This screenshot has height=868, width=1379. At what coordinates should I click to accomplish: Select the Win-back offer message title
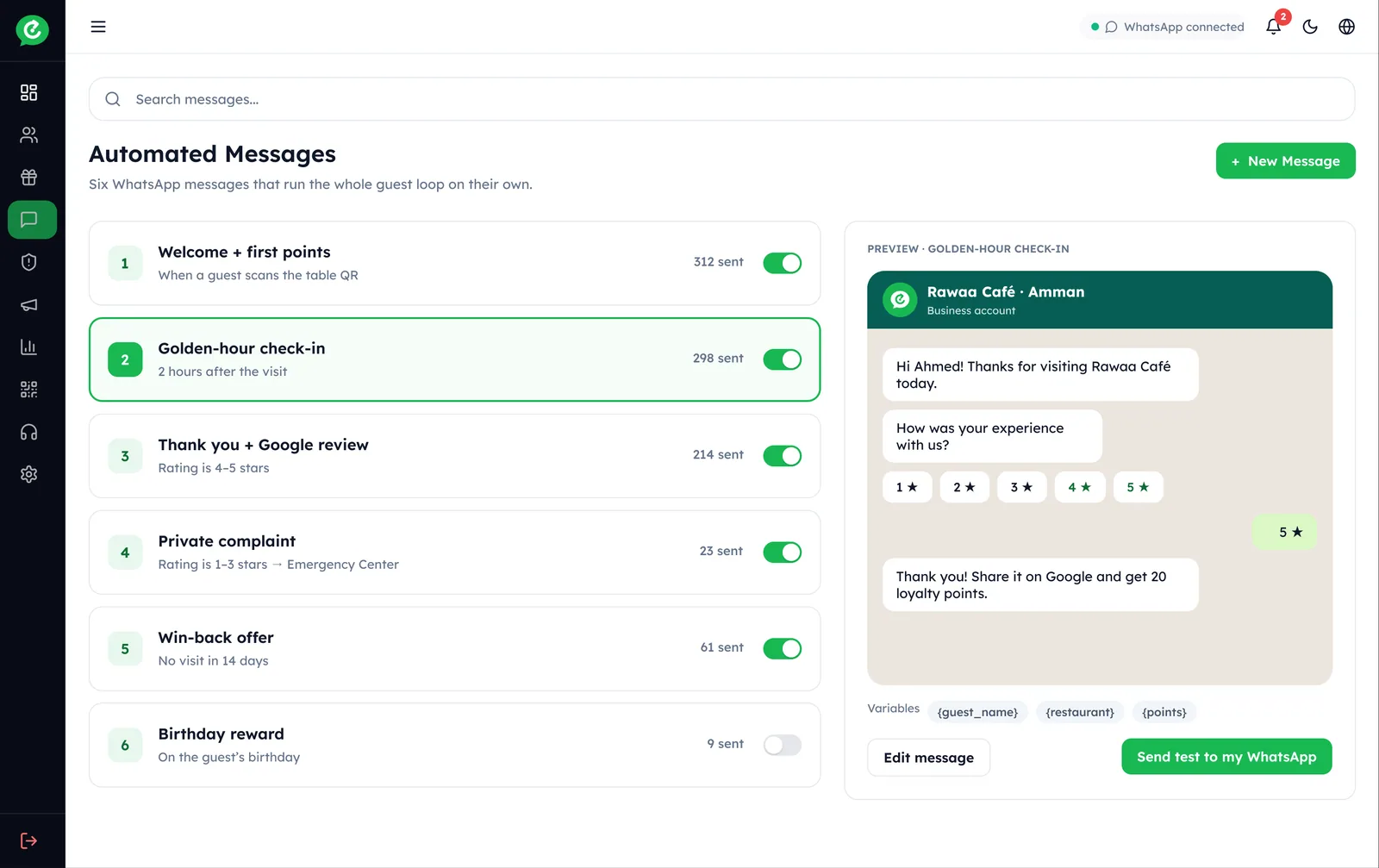point(215,638)
